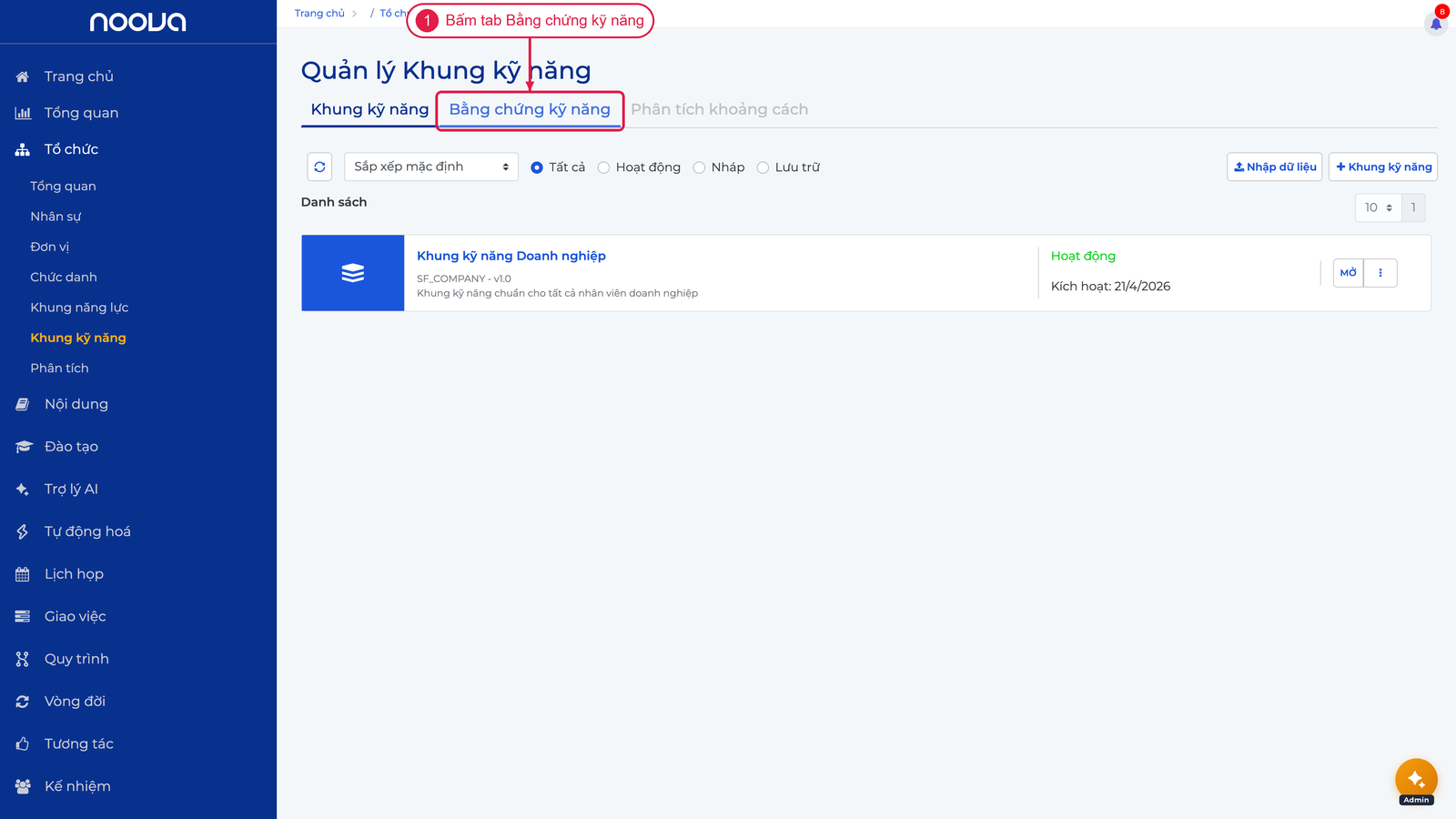Open the Đơn vị submenu item

point(49,247)
